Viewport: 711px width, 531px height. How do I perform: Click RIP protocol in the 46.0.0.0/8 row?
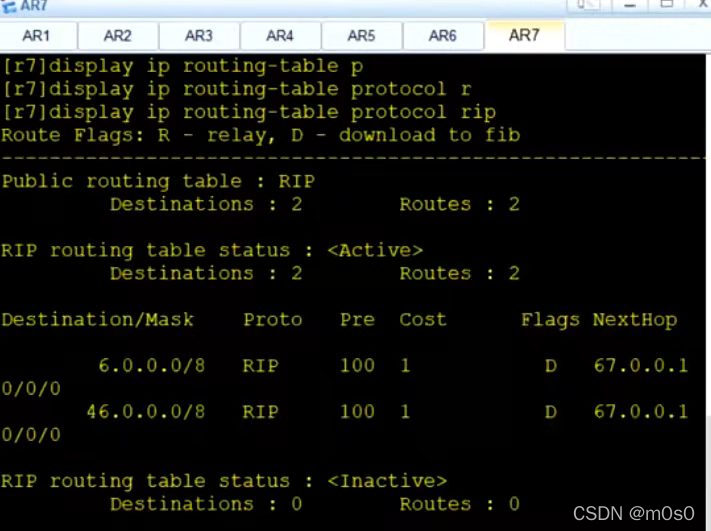tap(261, 412)
